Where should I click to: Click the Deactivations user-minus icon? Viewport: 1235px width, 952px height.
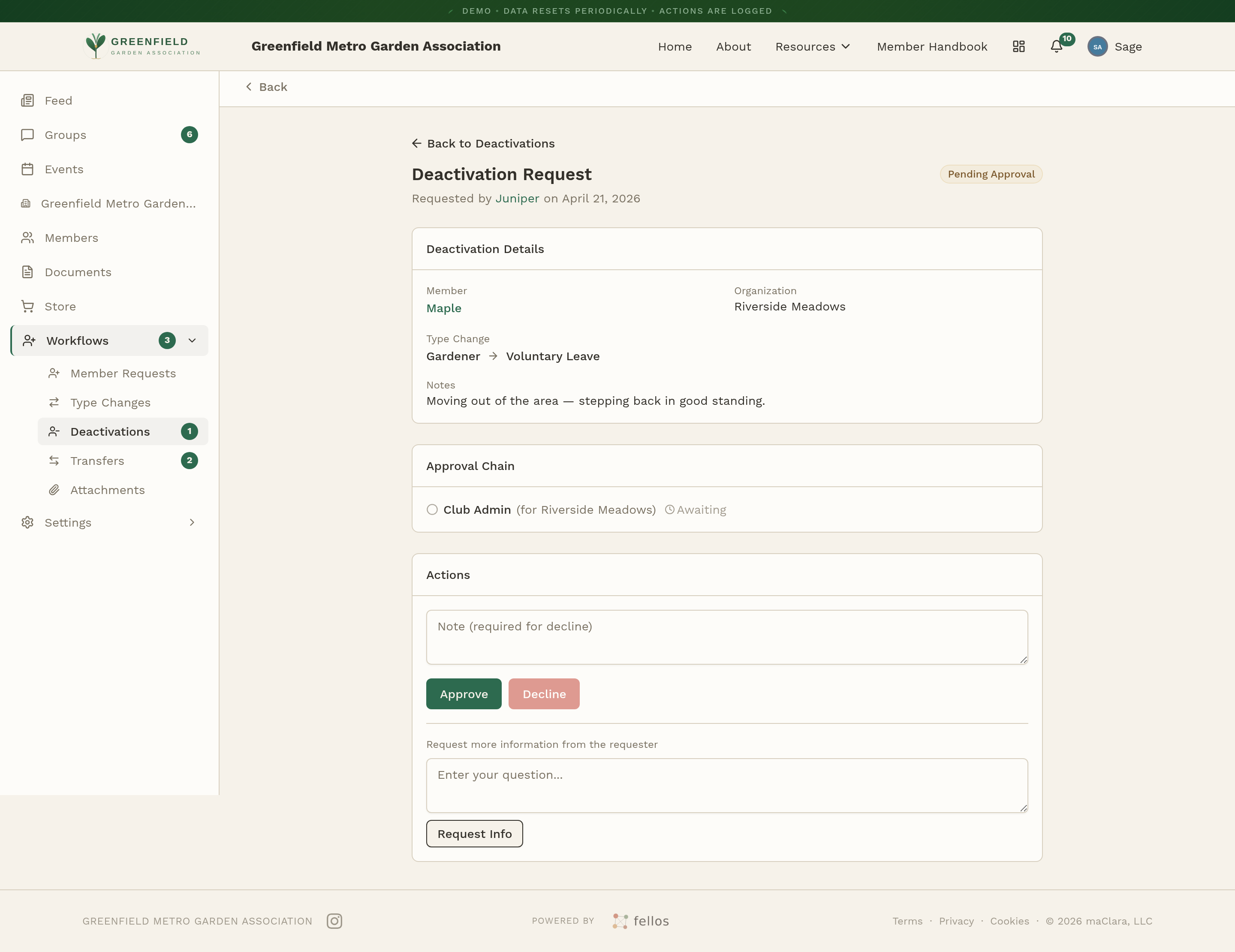tap(54, 432)
